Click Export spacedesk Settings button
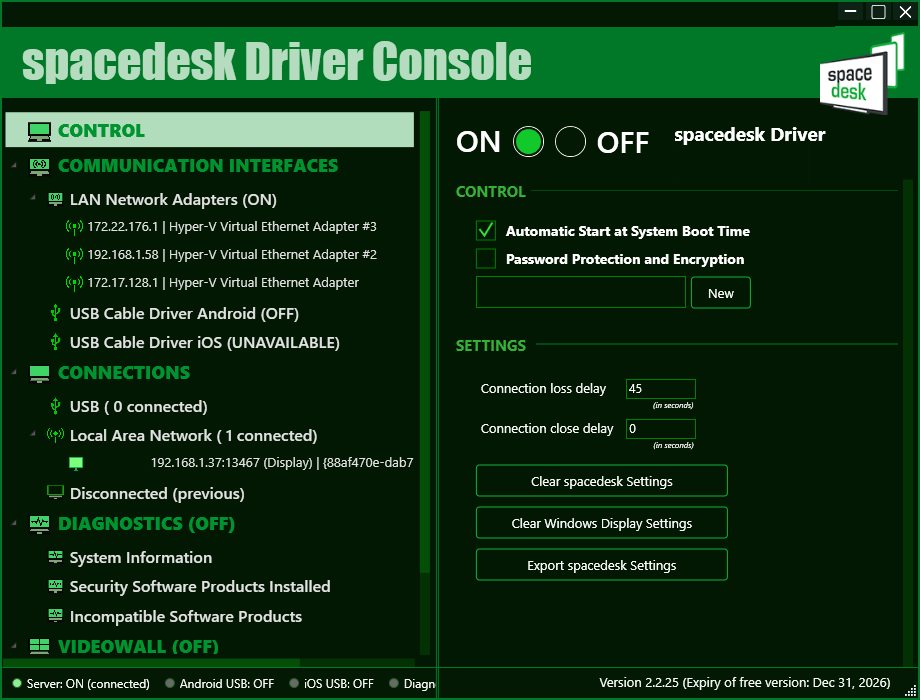This screenshot has height=700, width=920. click(601, 565)
